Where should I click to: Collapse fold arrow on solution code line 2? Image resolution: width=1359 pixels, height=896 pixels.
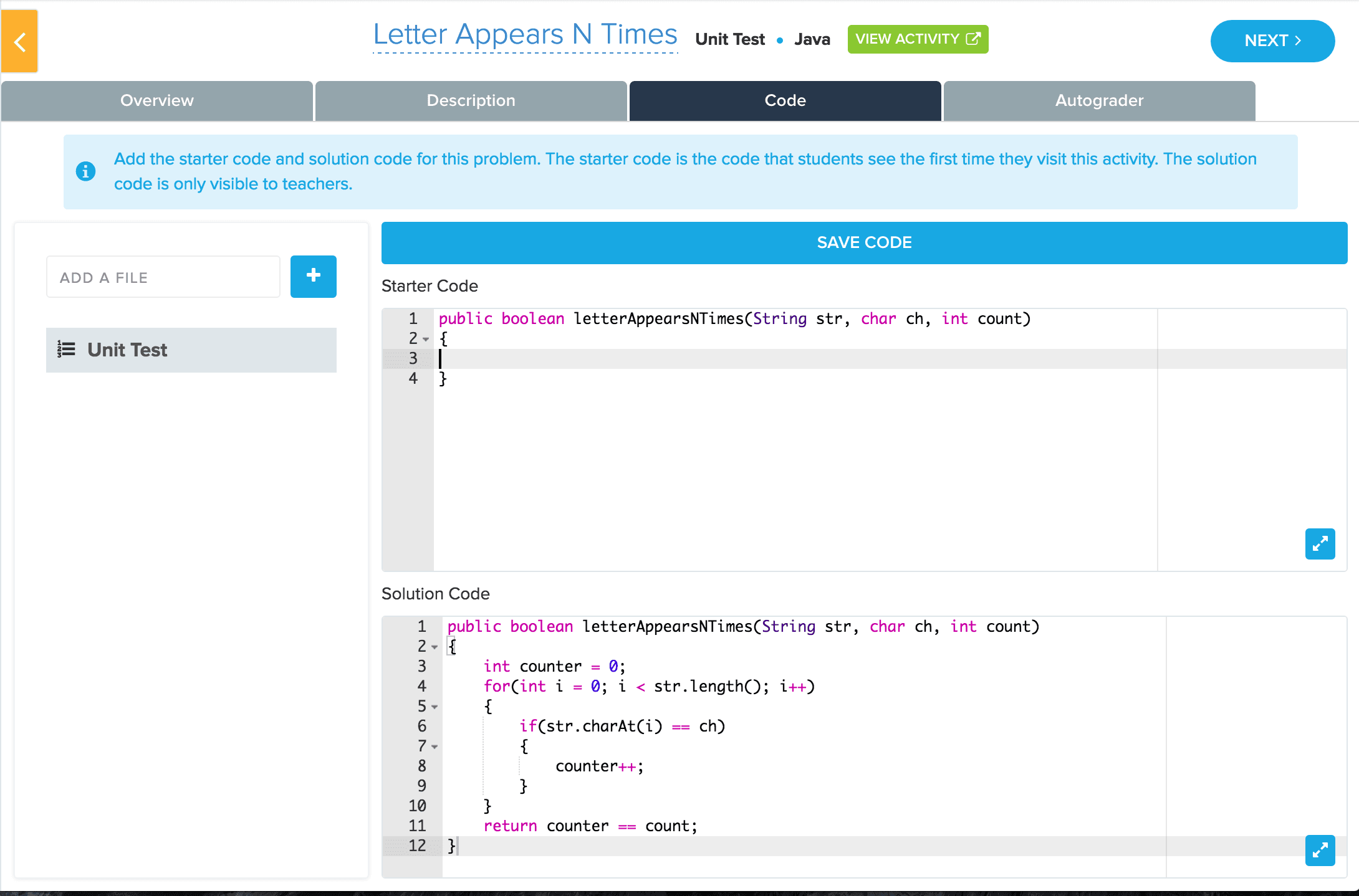[x=435, y=647]
